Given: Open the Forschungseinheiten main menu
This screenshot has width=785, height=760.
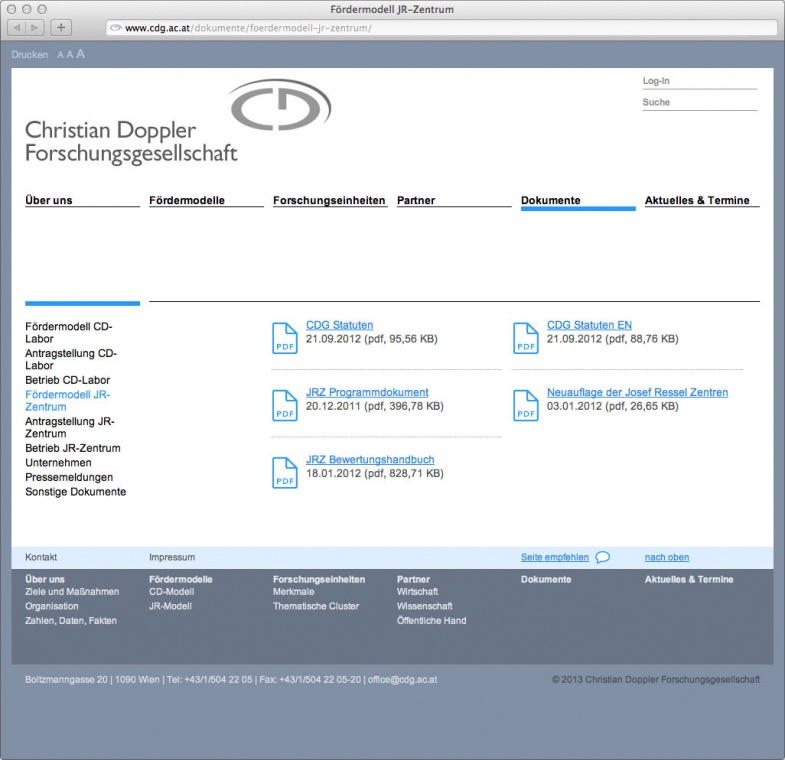Looking at the screenshot, I should point(329,200).
